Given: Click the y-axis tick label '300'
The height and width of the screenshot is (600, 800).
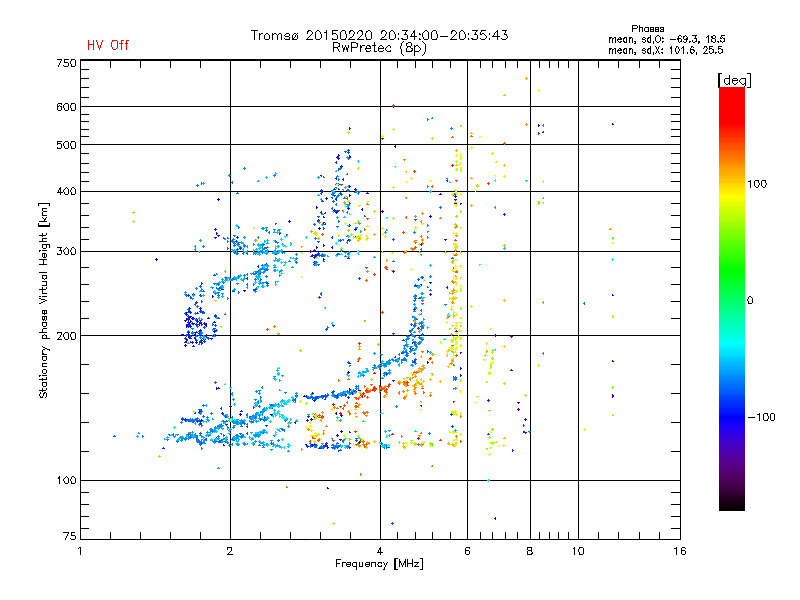Looking at the screenshot, I should [66, 252].
